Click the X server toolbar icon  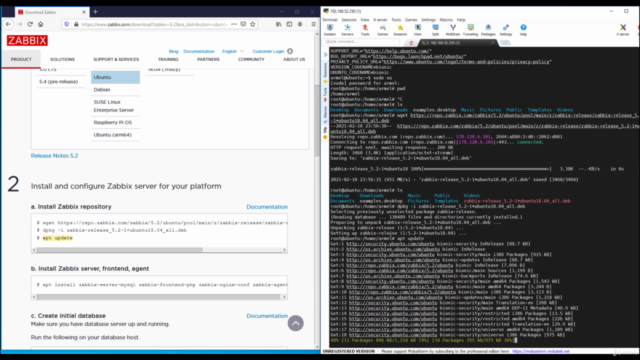tap(623, 29)
